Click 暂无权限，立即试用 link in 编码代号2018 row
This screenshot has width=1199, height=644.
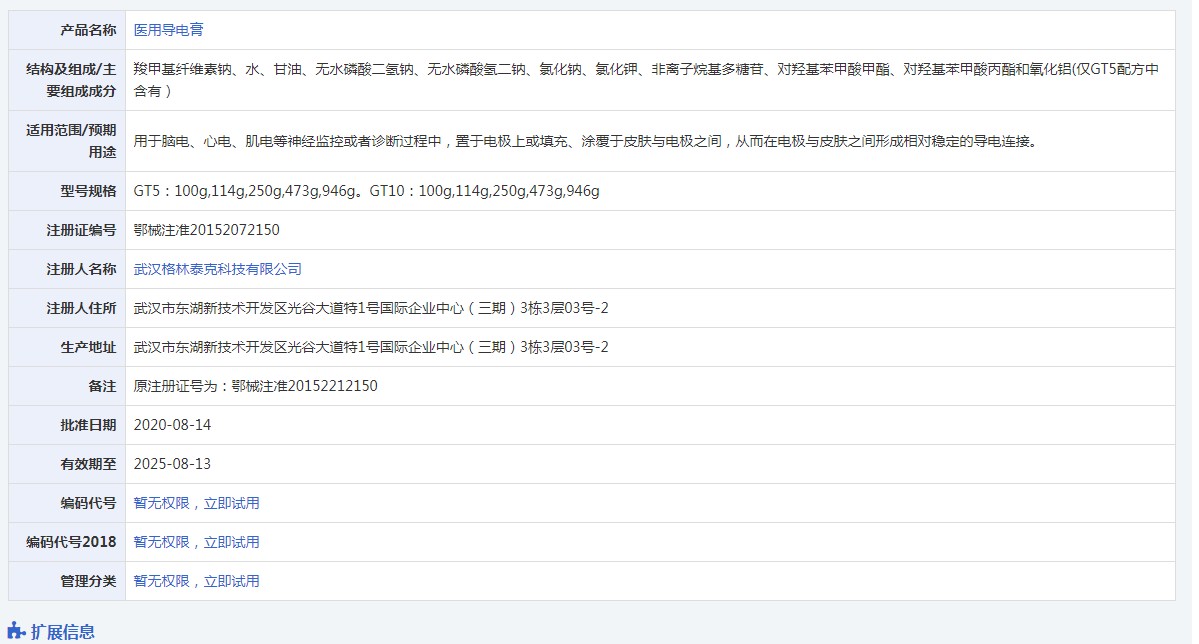pyautogui.click(x=197, y=542)
